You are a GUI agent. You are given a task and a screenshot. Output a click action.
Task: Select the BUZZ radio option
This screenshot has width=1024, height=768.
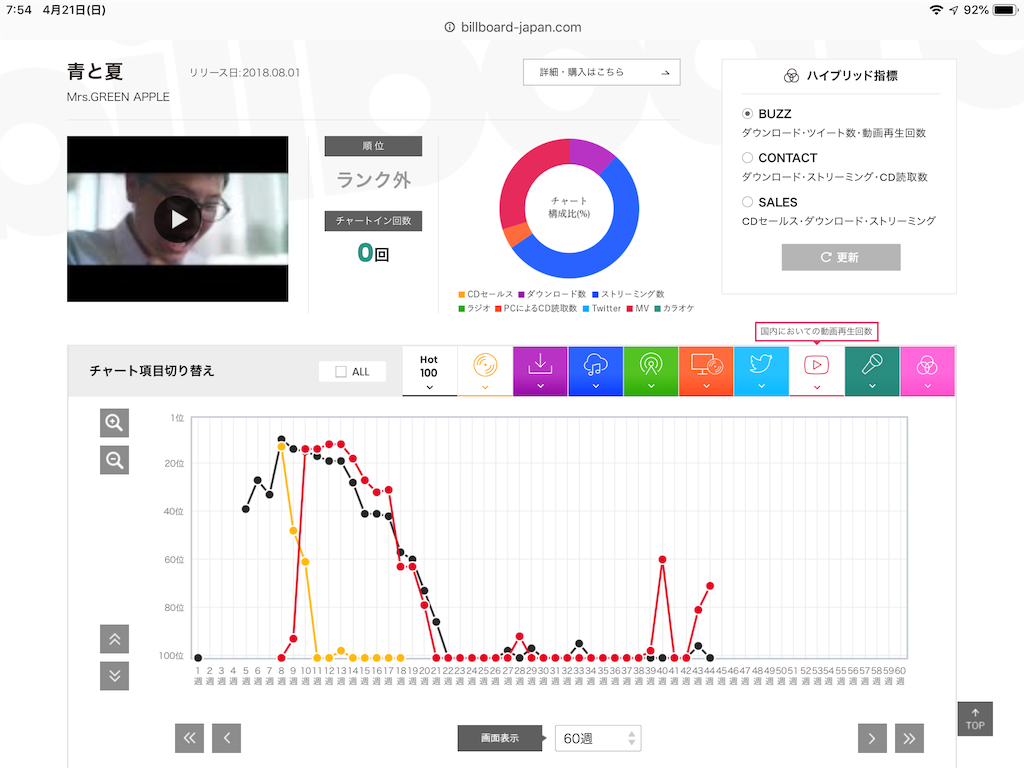pyautogui.click(x=747, y=114)
